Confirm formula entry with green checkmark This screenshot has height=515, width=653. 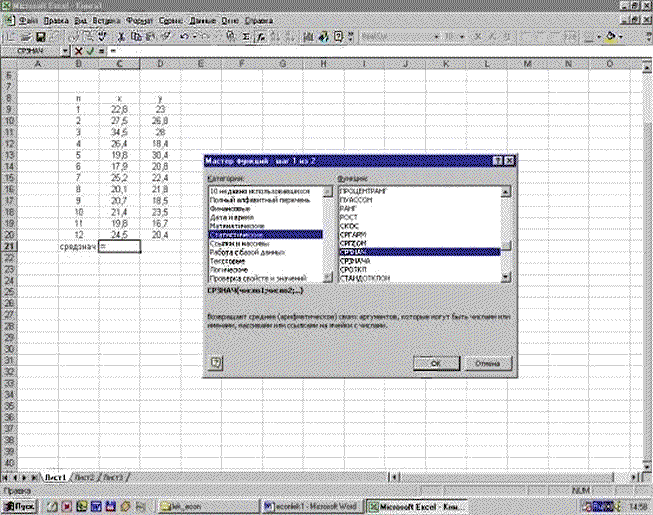click(x=90, y=49)
